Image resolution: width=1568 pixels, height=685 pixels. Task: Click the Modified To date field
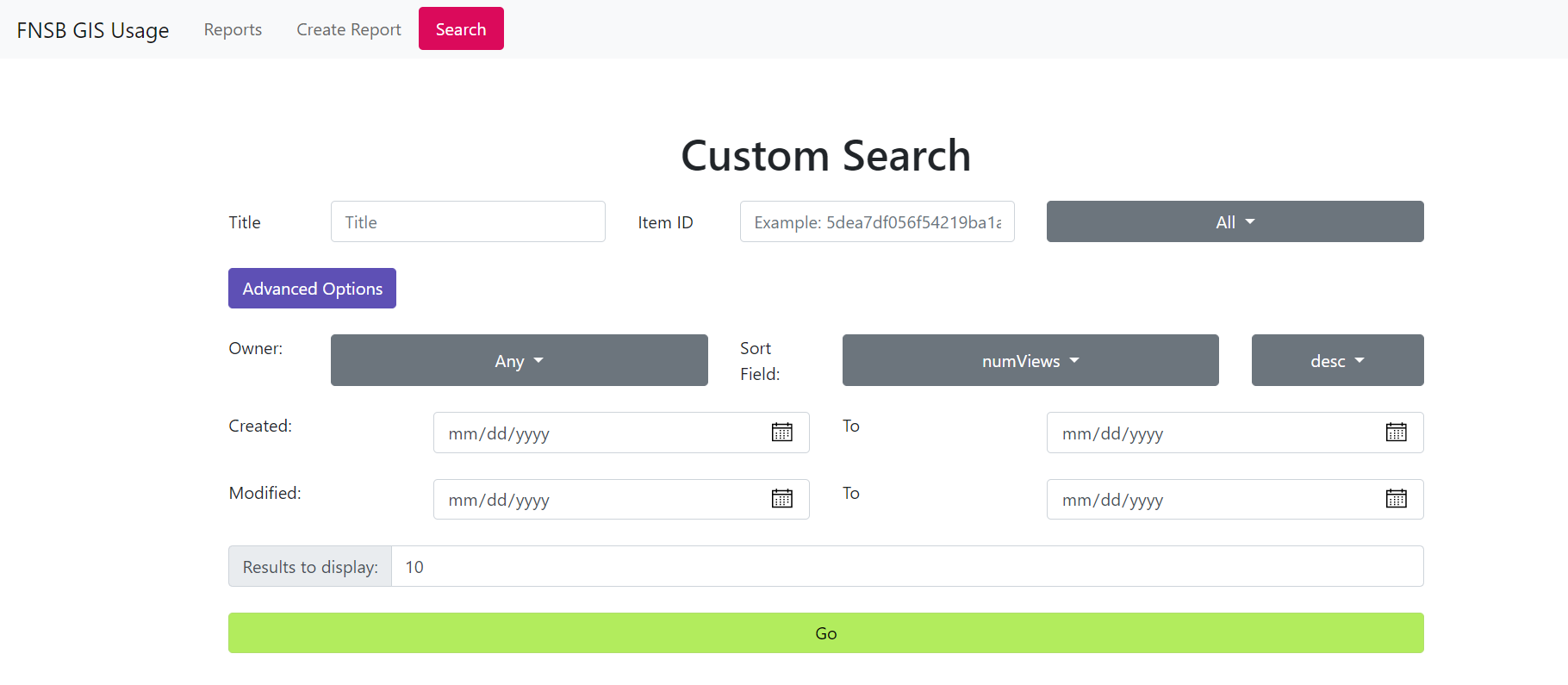pos(1235,499)
